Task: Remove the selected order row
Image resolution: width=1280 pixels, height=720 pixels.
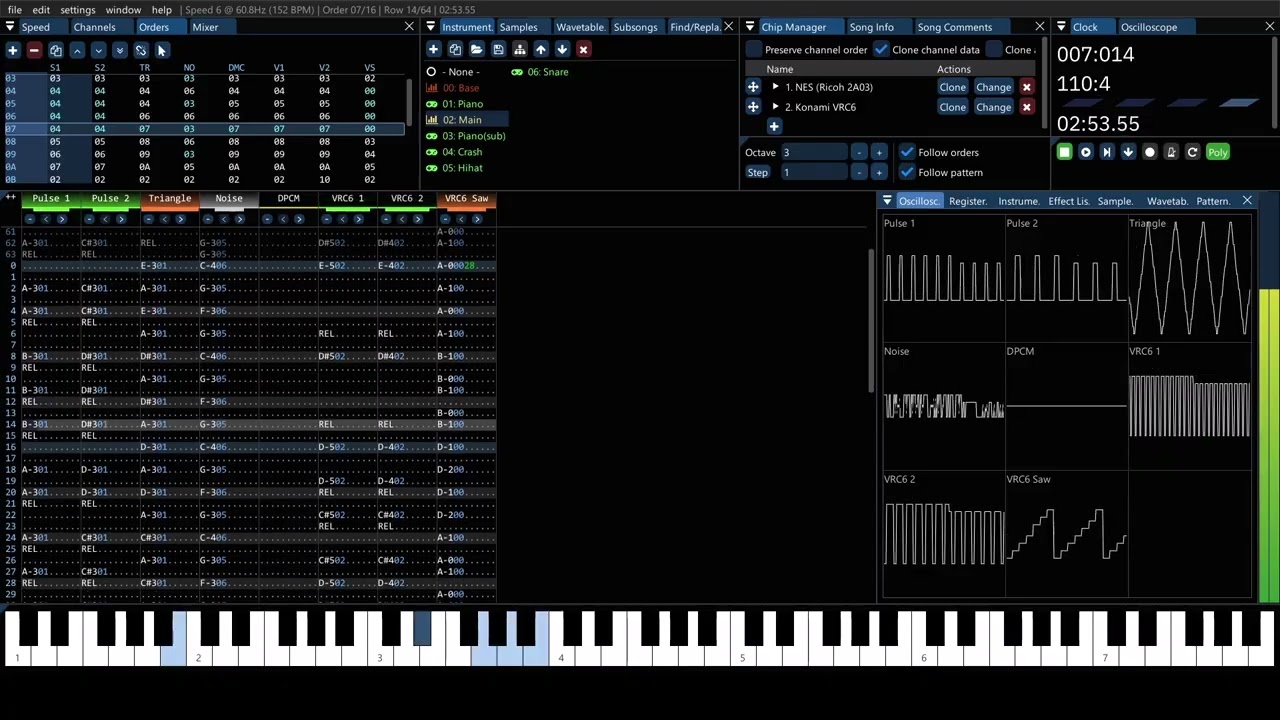Action: point(34,50)
